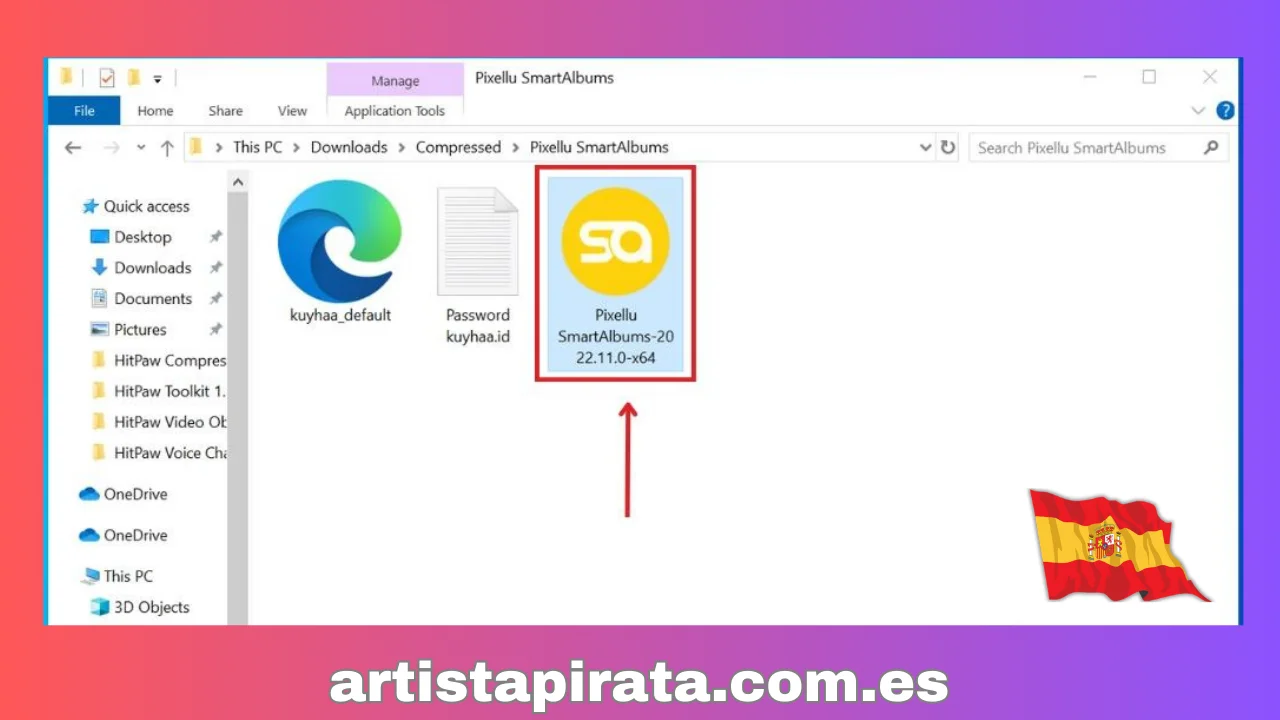Select the Documents folder in sidebar
The image size is (1280, 720).
pyautogui.click(x=152, y=298)
